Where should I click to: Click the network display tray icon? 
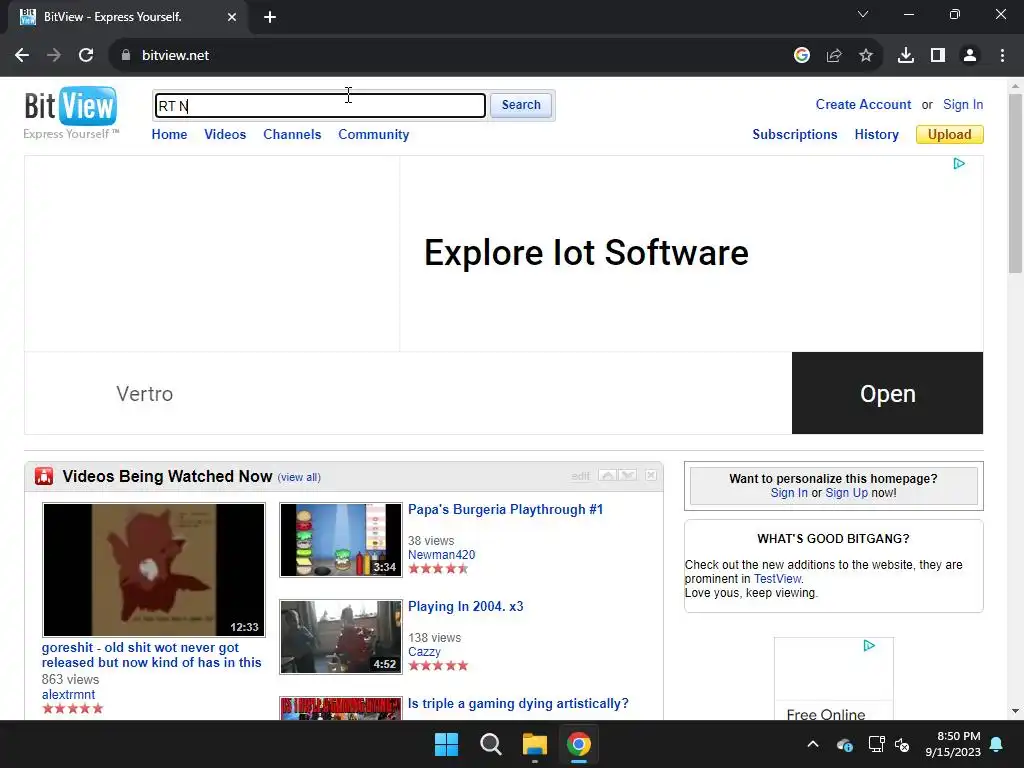pyautogui.click(x=876, y=744)
